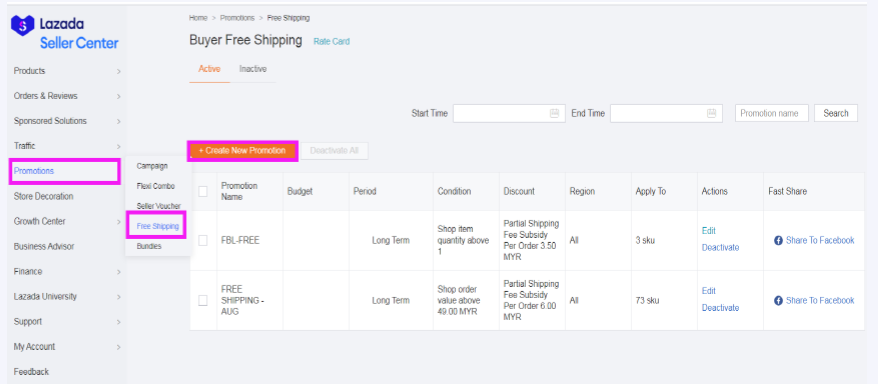Expand the Orders & Reviews chevron
The width and height of the screenshot is (878, 384).
click(118, 96)
